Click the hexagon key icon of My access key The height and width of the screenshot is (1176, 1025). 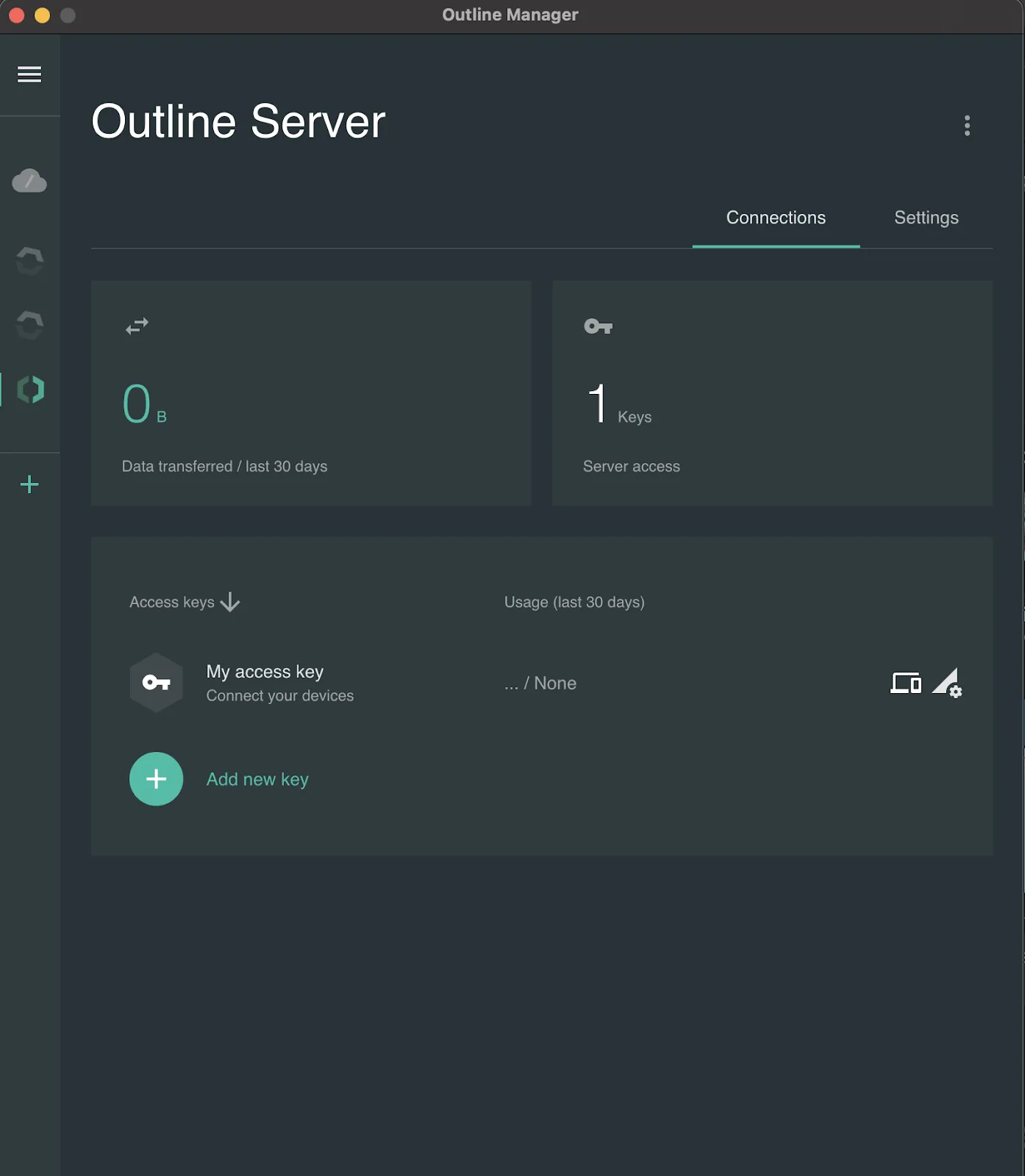156,683
